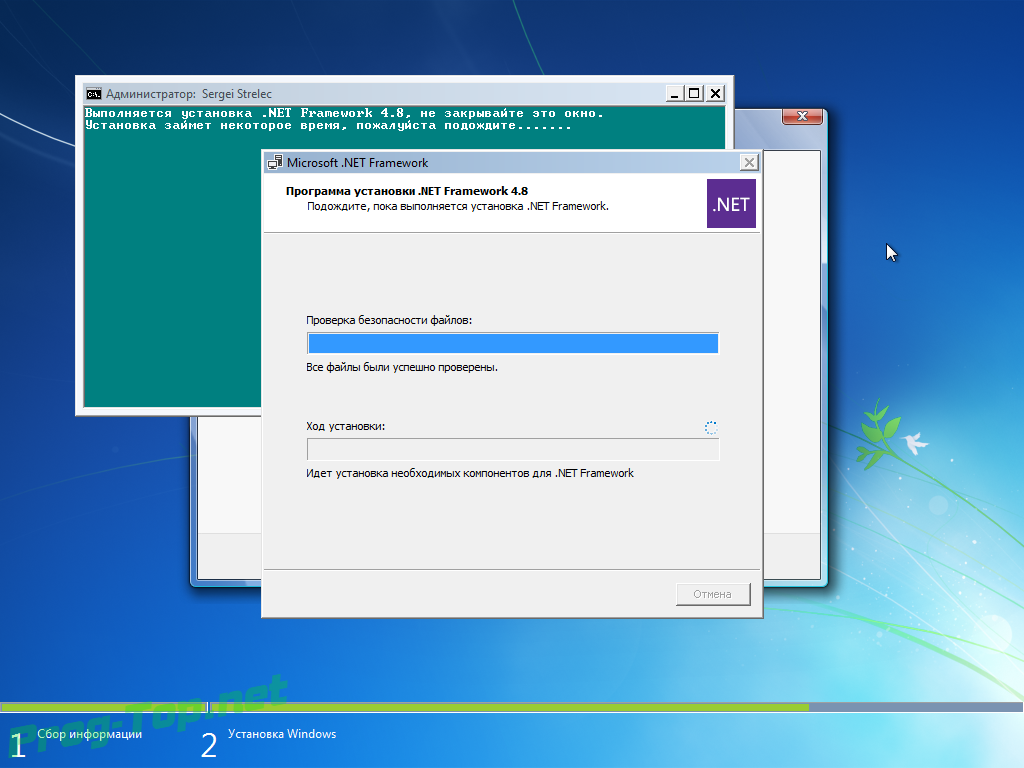Click the 'Администратор: Sergei Strelec' title text
The width and height of the screenshot is (1024, 768).
[189, 94]
